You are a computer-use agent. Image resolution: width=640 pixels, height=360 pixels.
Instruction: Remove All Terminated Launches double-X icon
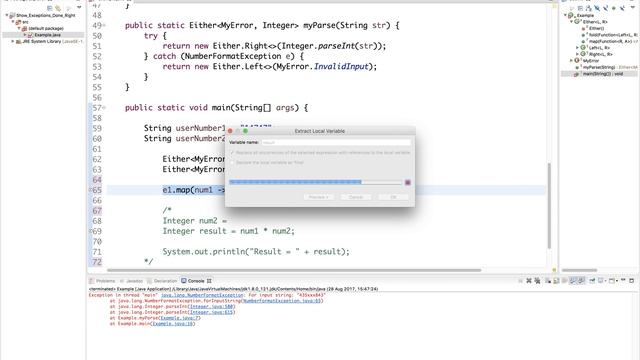tap(537, 281)
